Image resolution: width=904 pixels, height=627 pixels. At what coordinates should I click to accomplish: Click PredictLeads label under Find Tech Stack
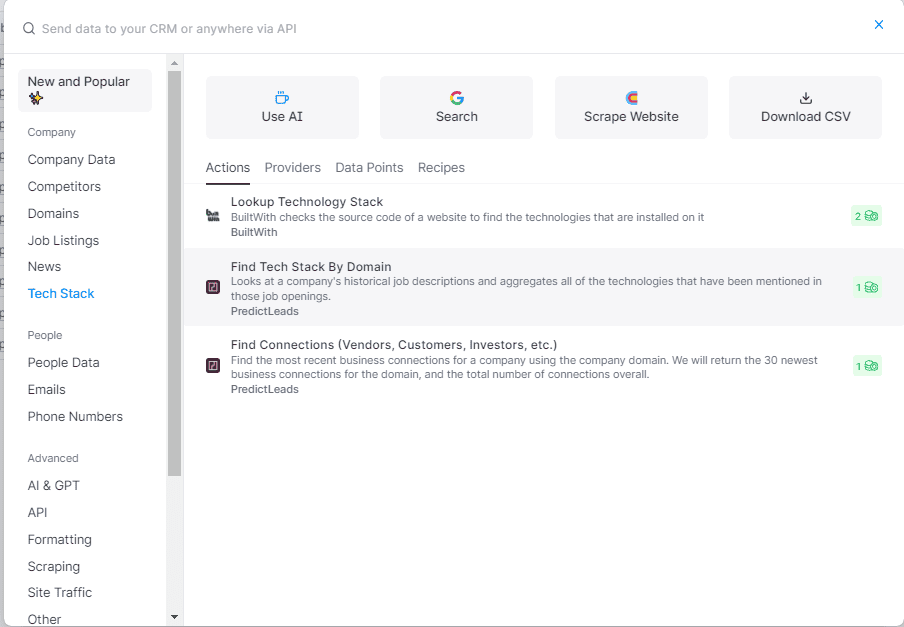click(265, 311)
